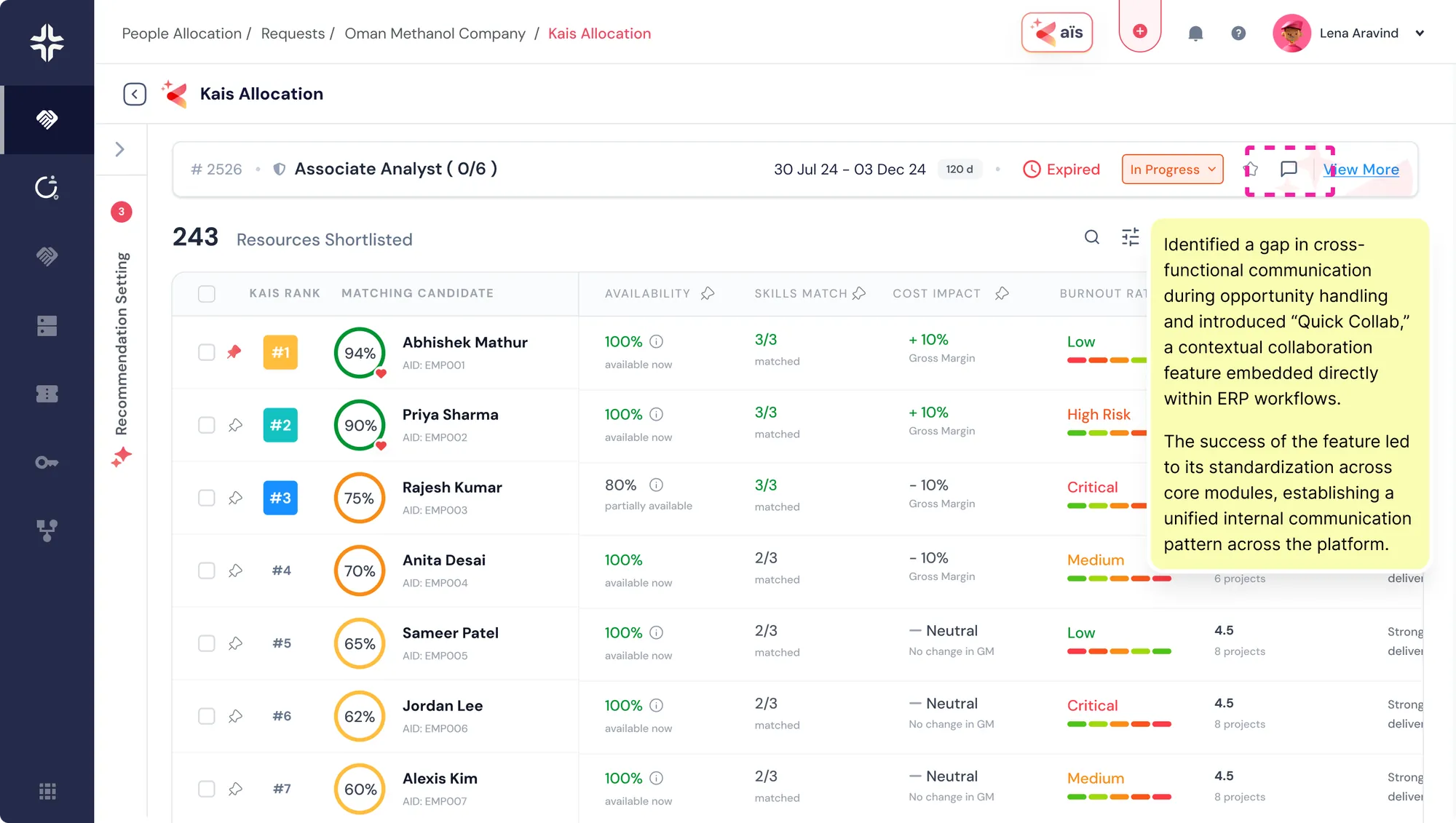Select Priya Sharma's checkbox
Screen dimensions: 1456x823
pyautogui.click(x=207, y=425)
